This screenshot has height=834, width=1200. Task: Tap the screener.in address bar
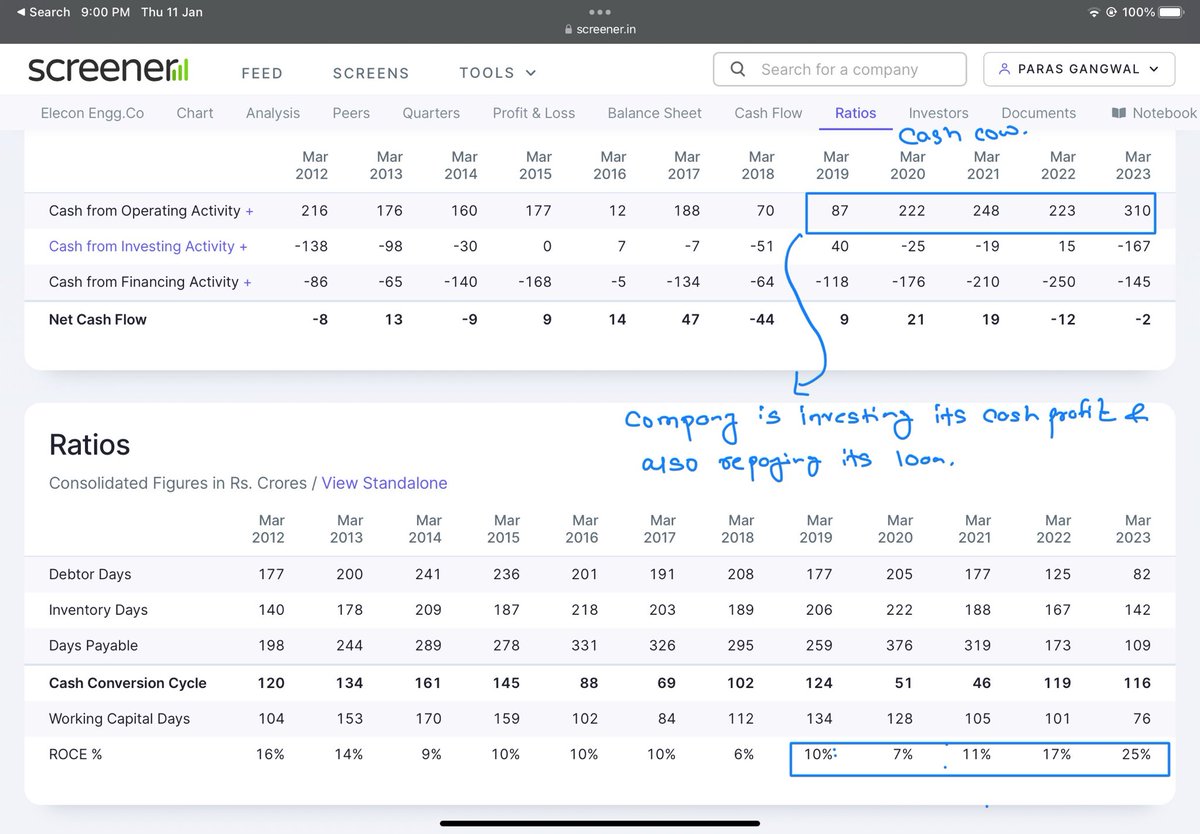(600, 30)
